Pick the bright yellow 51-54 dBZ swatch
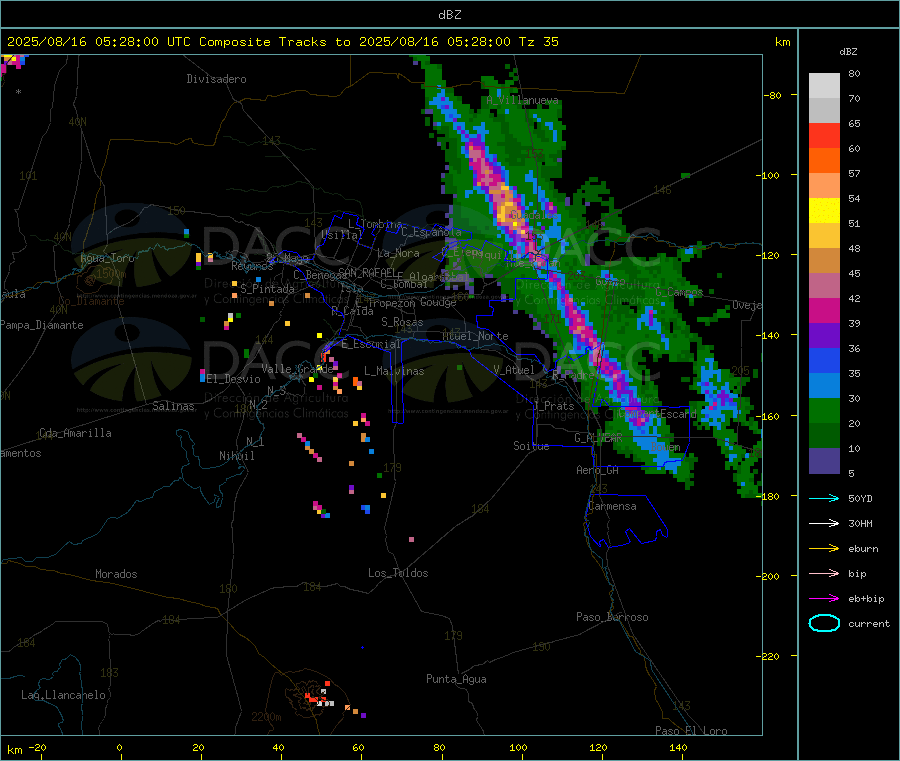 (824, 211)
